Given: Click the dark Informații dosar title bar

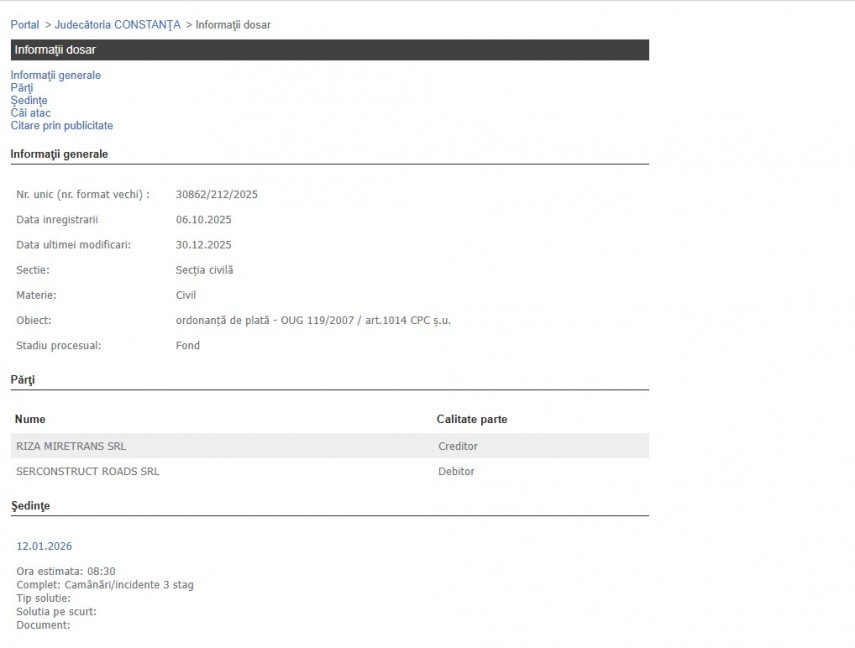Looking at the screenshot, I should point(329,50).
